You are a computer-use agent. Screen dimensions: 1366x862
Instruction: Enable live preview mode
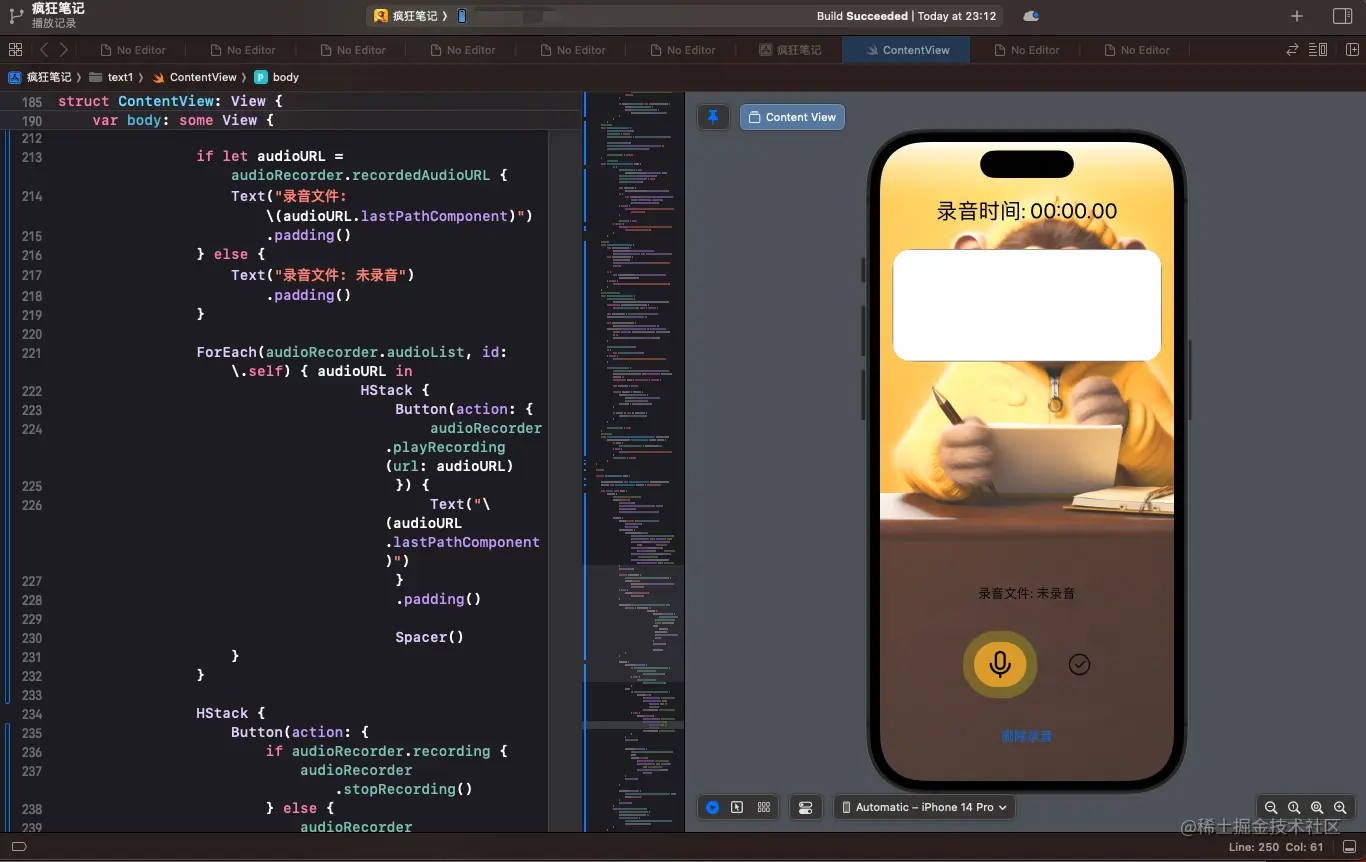coord(712,807)
